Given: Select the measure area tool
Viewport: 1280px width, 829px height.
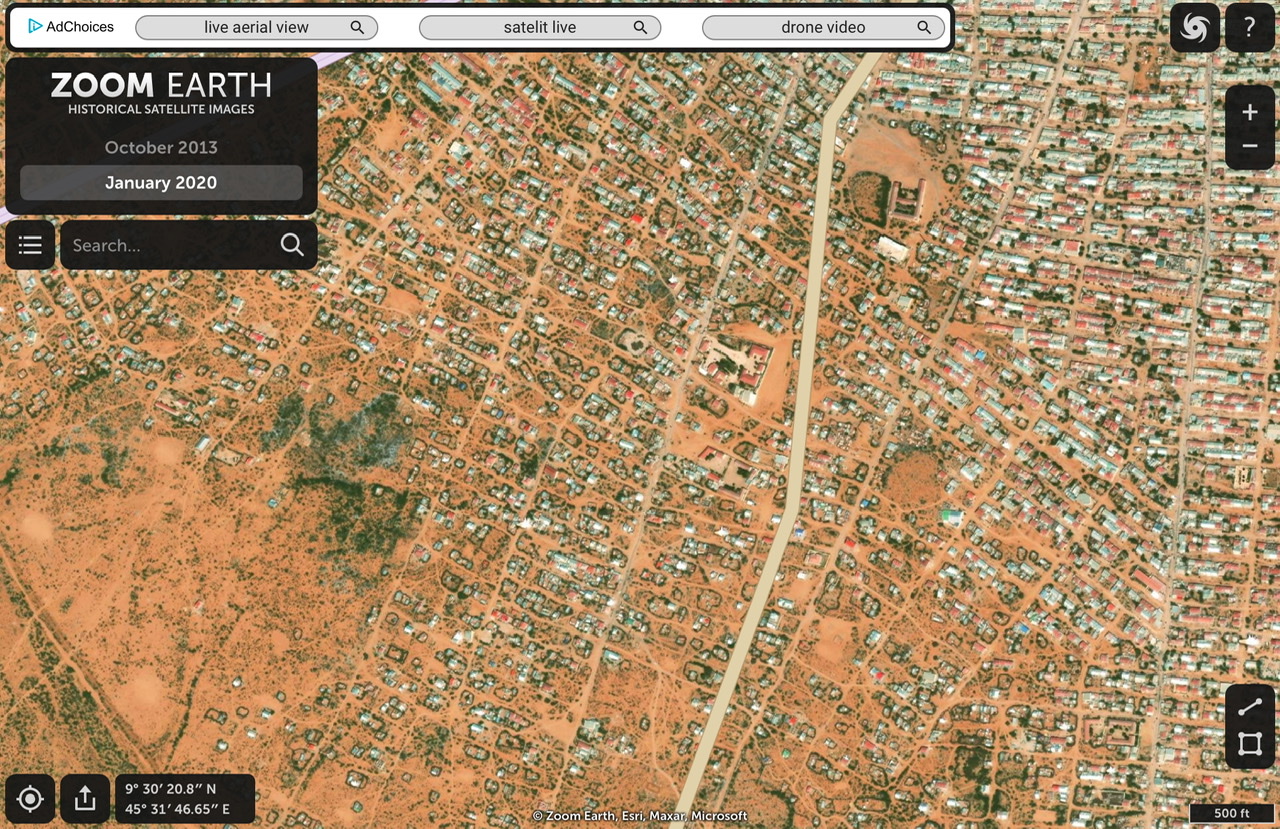Looking at the screenshot, I should [x=1249, y=744].
